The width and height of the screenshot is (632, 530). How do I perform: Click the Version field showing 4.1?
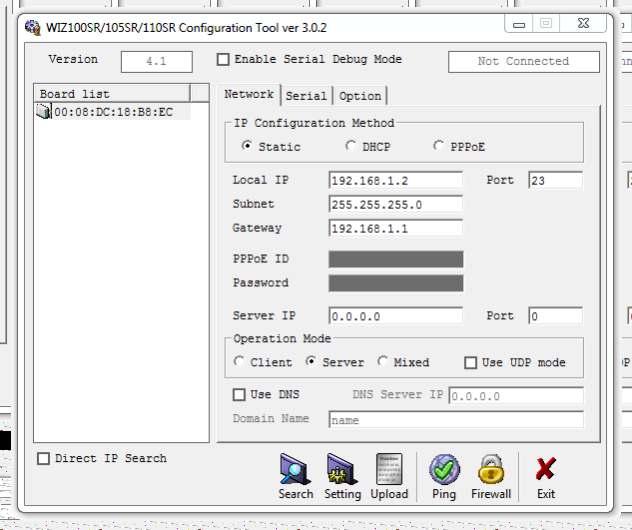[x=157, y=62]
